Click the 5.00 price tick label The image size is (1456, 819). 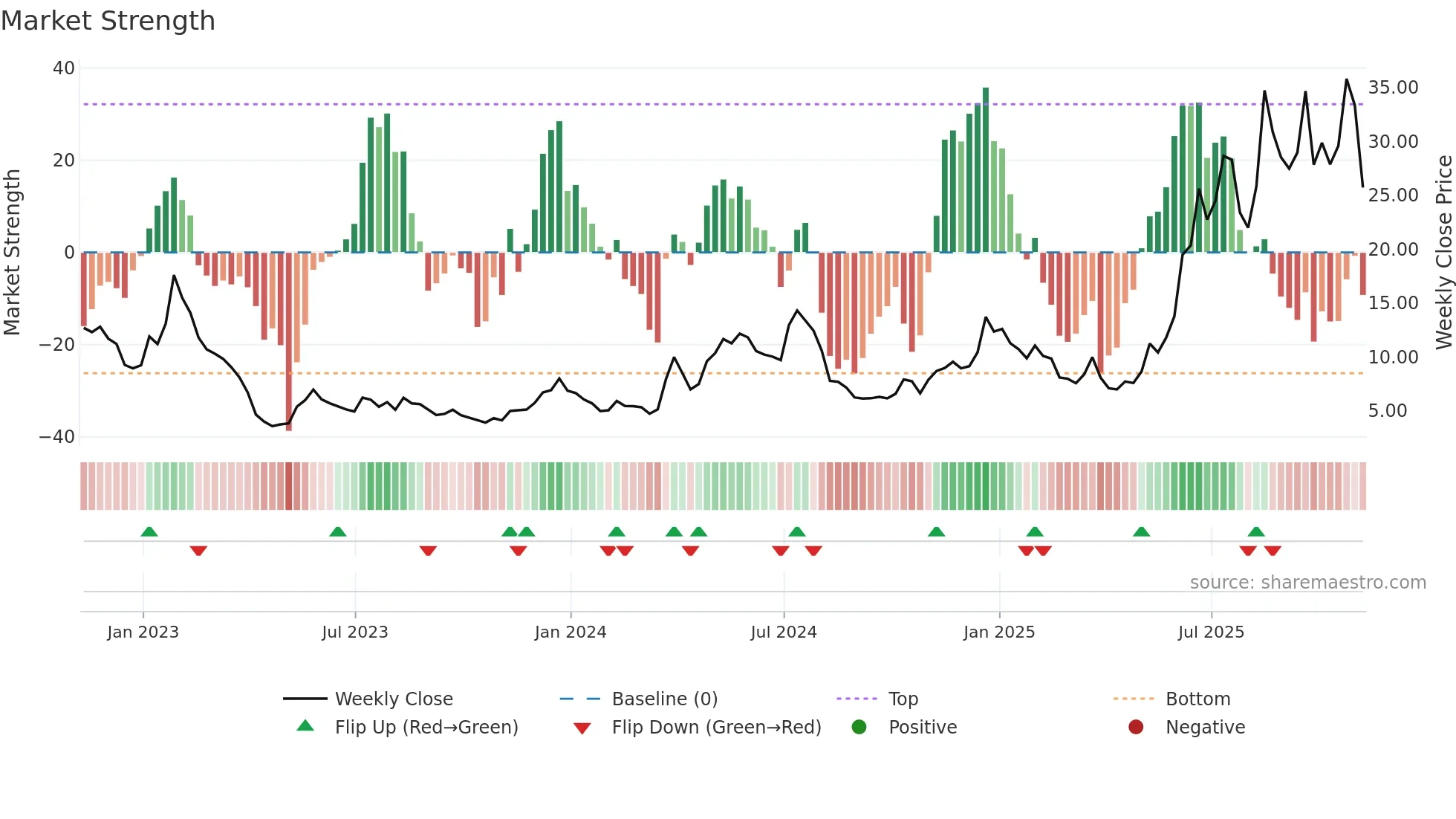(1388, 411)
